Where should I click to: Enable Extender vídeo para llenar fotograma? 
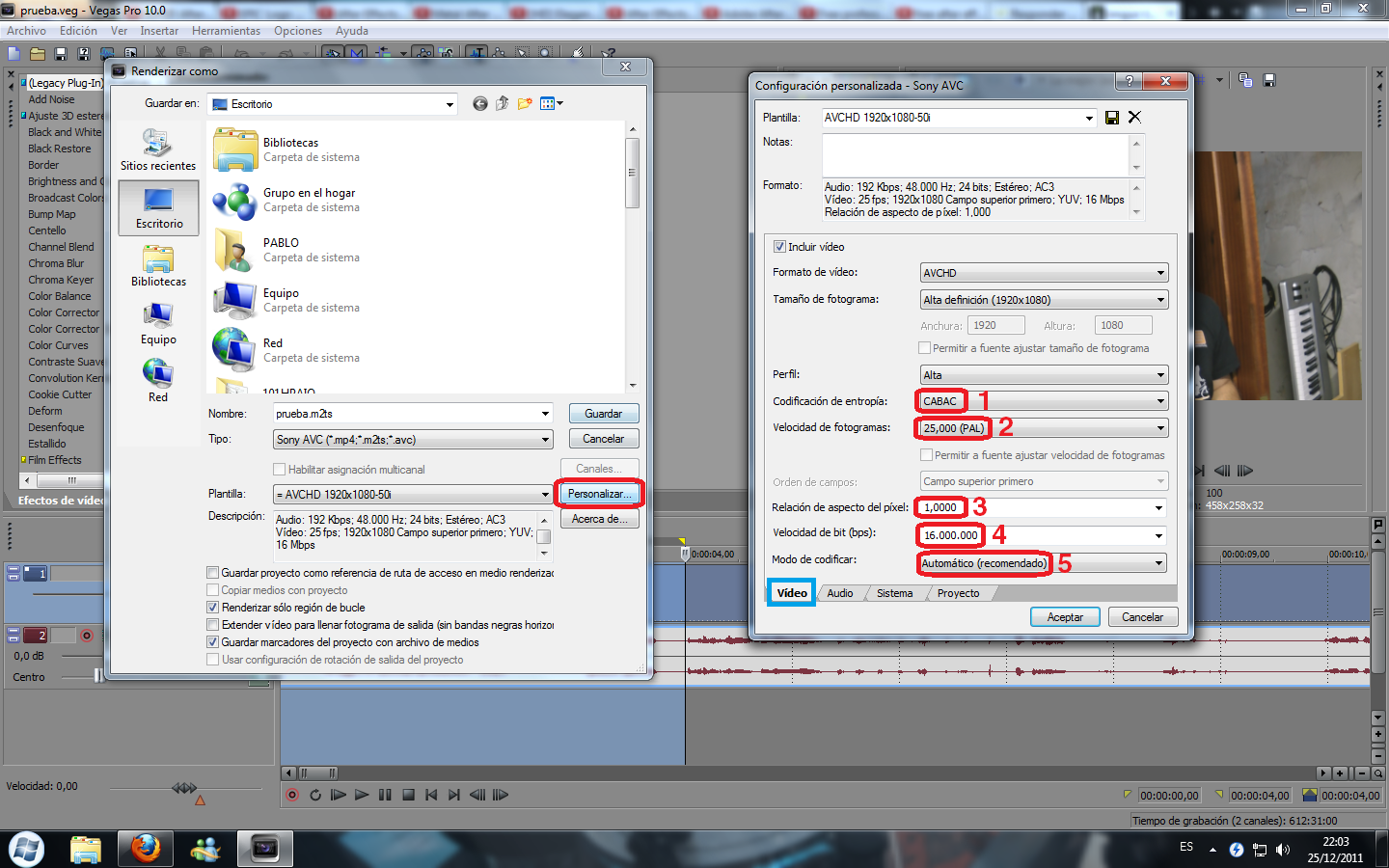coord(213,625)
